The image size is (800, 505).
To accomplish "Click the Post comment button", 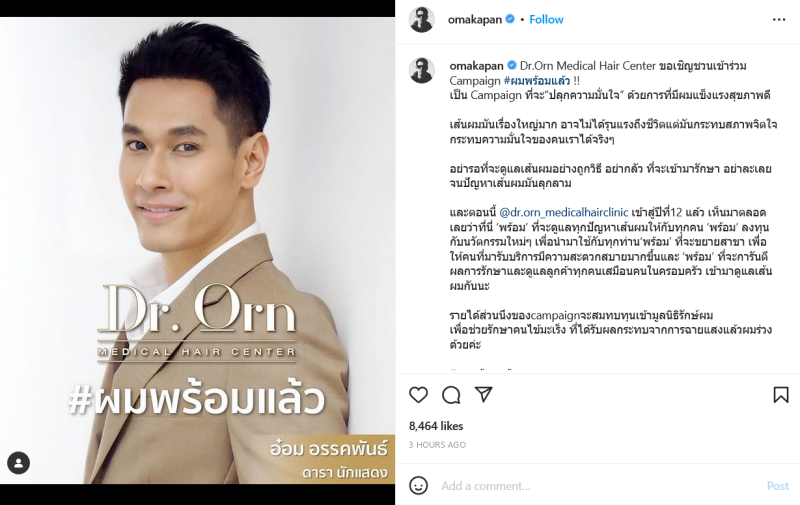I will 778,486.
